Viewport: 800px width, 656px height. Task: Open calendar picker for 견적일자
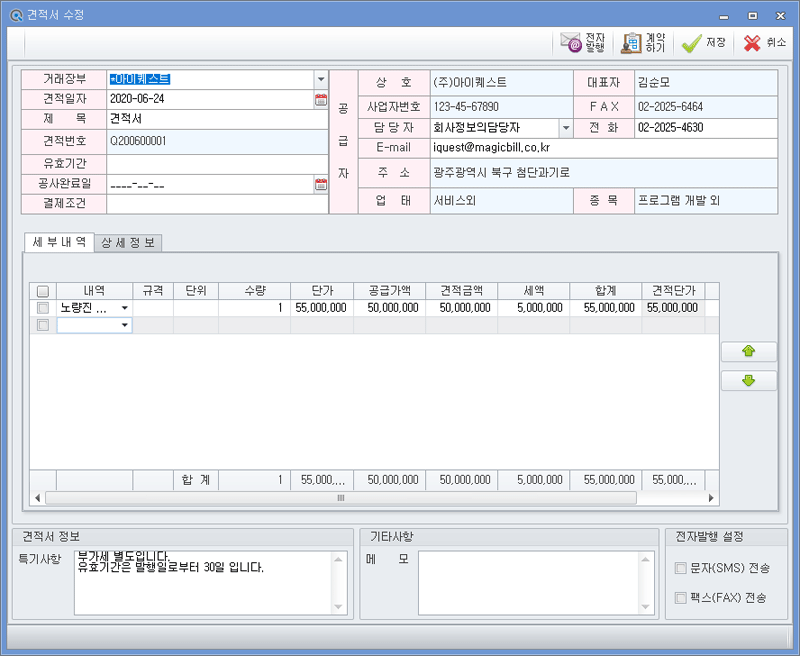click(x=321, y=99)
